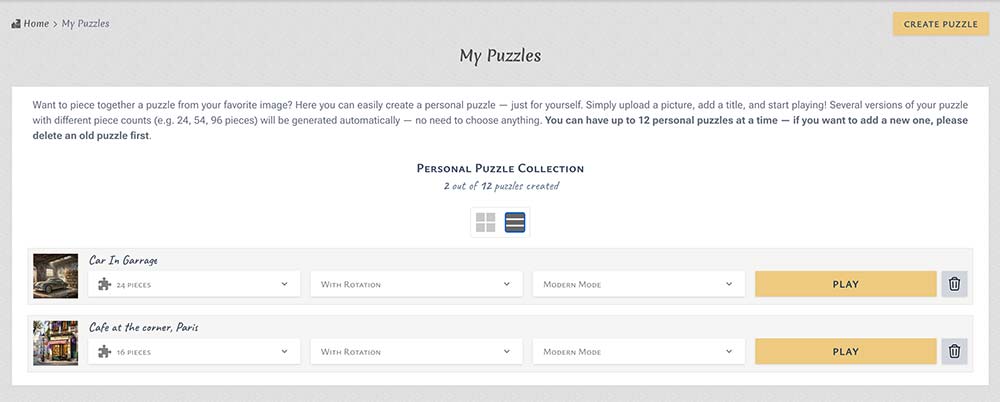Click puzzle piece icon in Cafe row
This screenshot has width=1000, height=402.
click(x=104, y=352)
